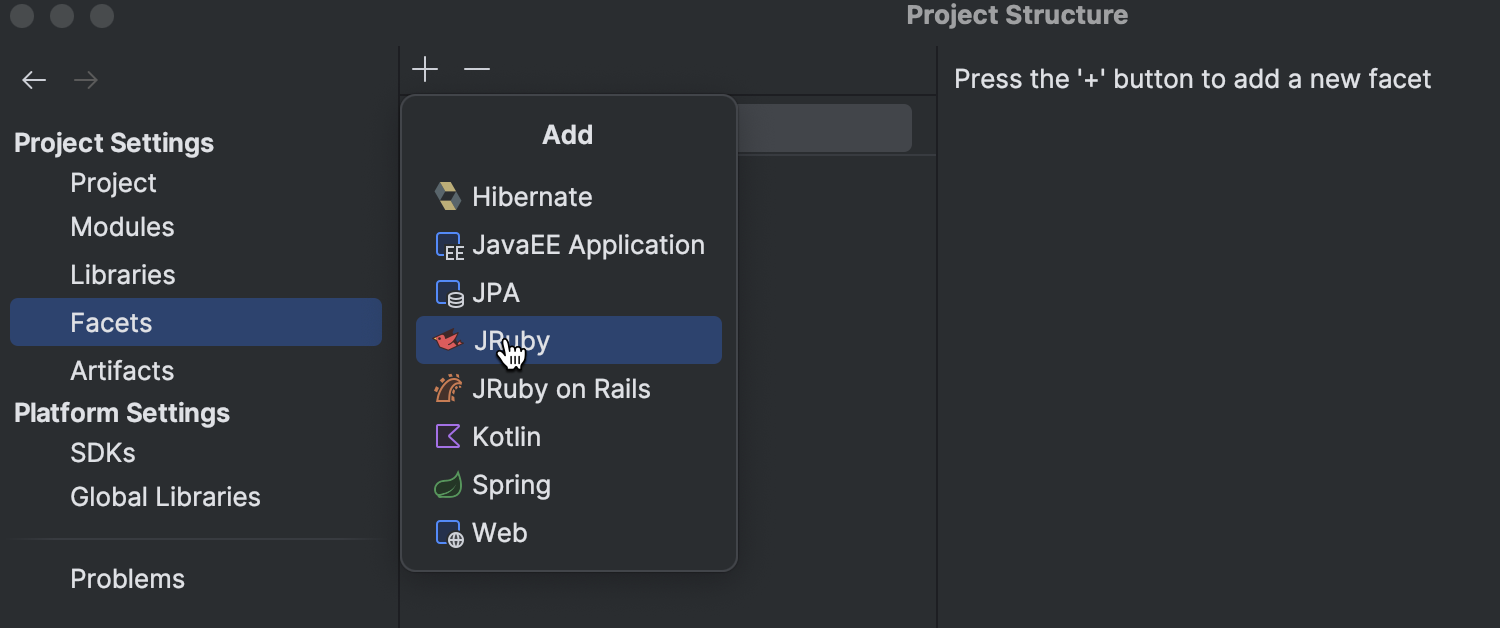View the Problems section
1500x628 pixels.
tap(127, 578)
